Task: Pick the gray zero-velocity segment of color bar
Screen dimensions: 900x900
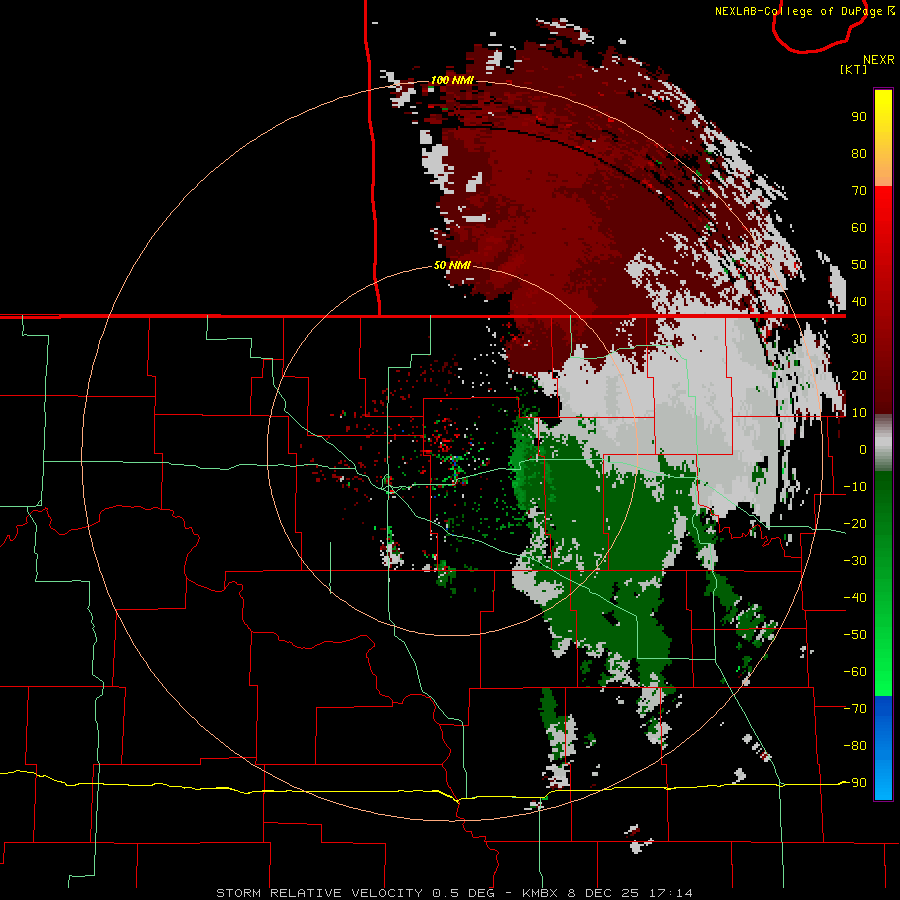Action: (883, 443)
